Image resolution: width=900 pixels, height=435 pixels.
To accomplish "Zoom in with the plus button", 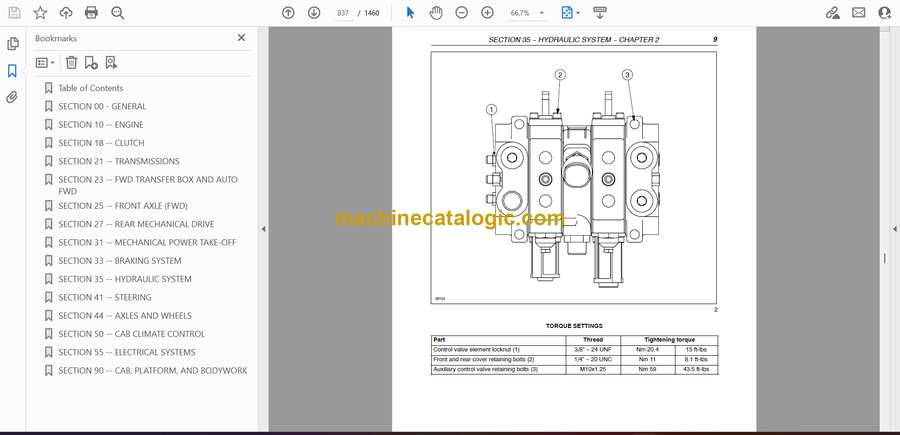I will 487,13.
